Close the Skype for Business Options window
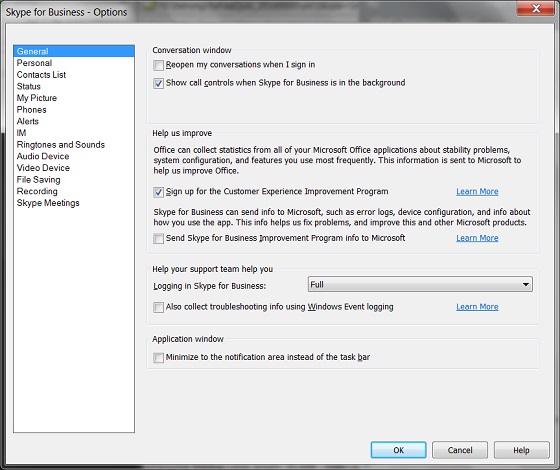The width and height of the screenshot is (560, 470). (x=535, y=8)
